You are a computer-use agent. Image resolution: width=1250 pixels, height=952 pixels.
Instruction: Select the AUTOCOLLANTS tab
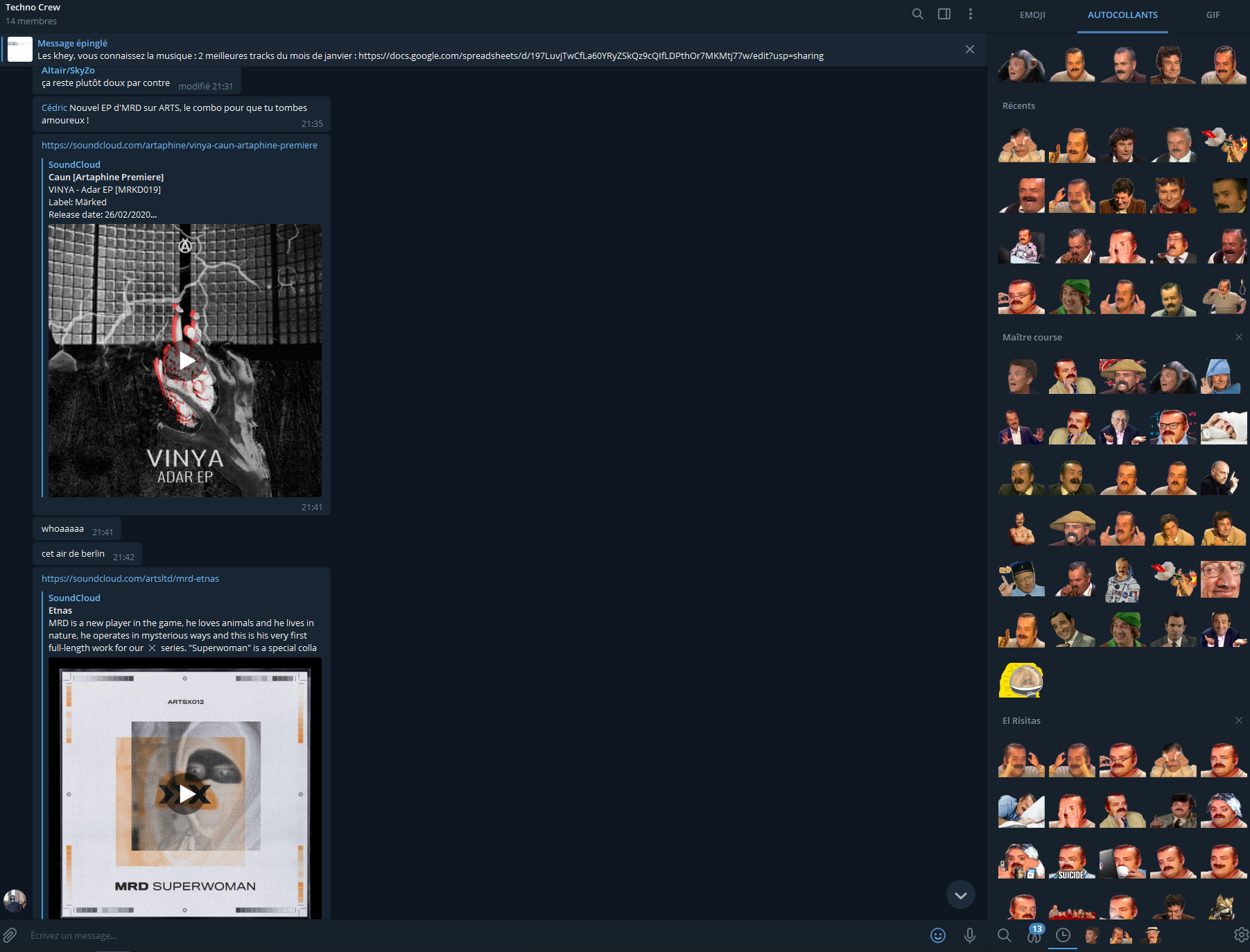coord(1122,15)
